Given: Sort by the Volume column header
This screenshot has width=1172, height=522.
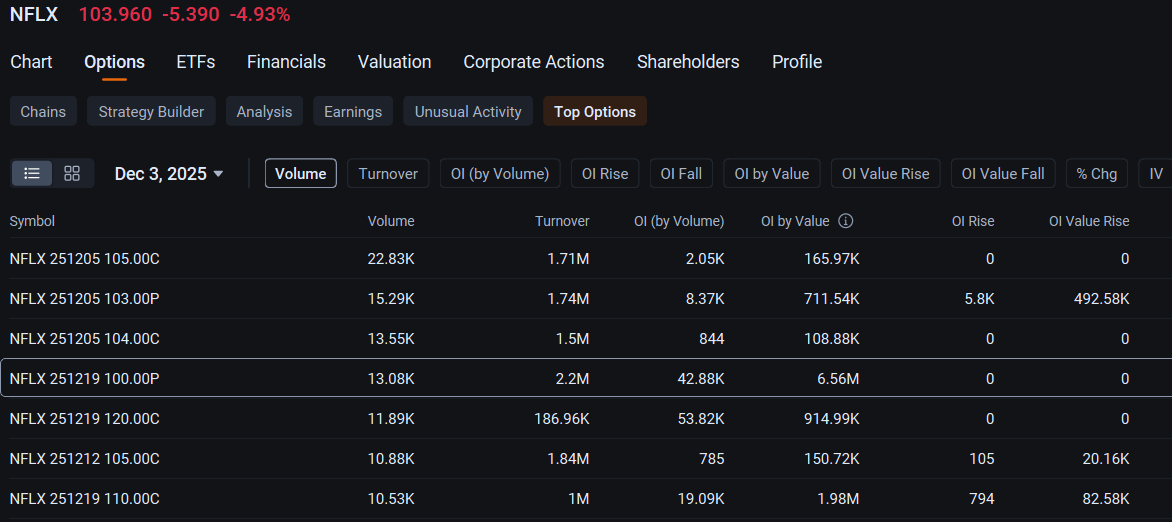Looking at the screenshot, I should click(391, 221).
